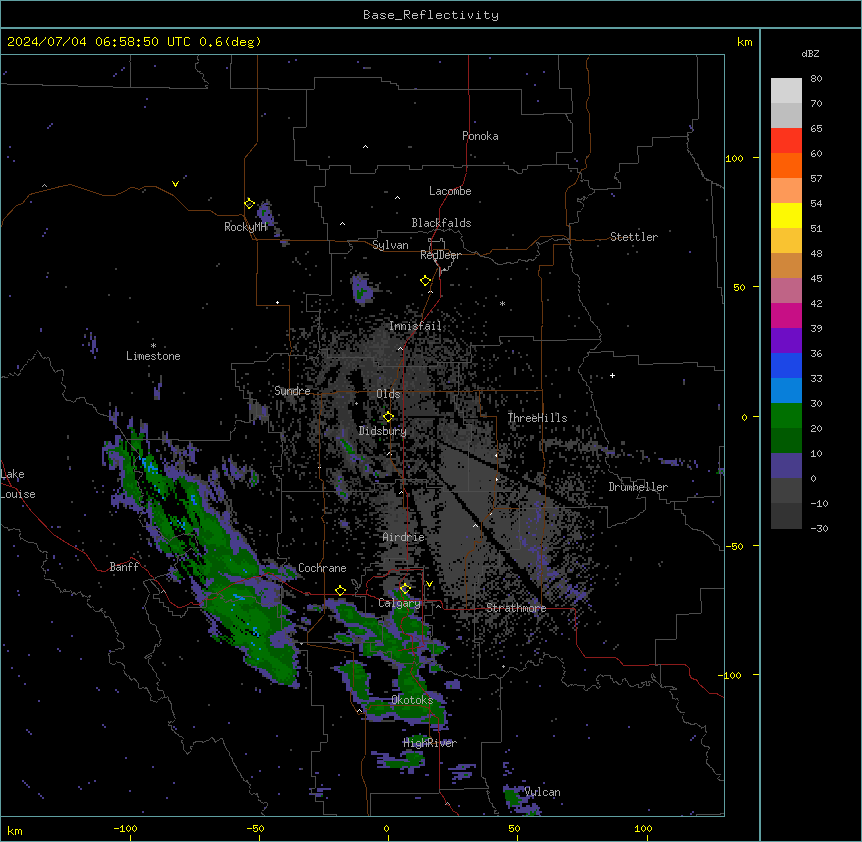The width and height of the screenshot is (862, 842).
Task: Click the Calgary city label
Action: [399, 603]
